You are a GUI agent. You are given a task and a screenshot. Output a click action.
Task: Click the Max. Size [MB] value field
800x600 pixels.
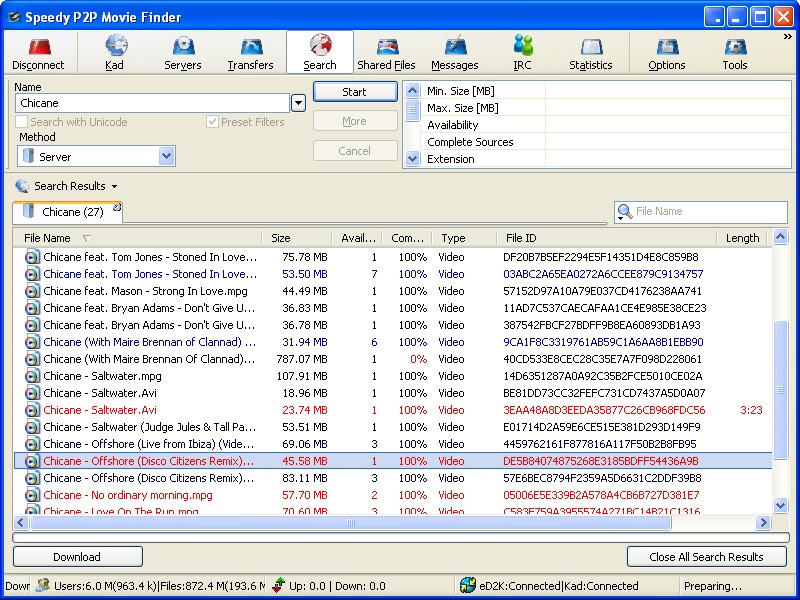click(x=667, y=108)
